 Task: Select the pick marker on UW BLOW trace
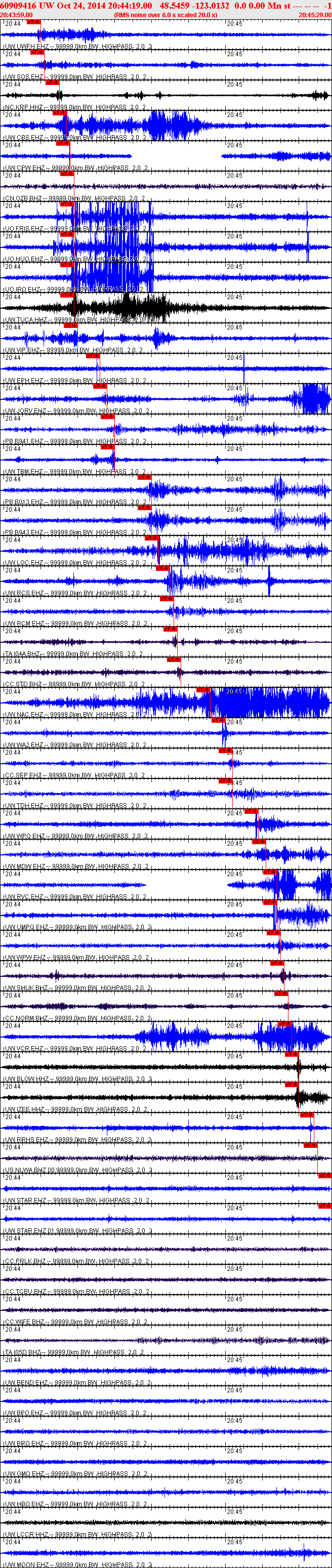click(292, 1054)
